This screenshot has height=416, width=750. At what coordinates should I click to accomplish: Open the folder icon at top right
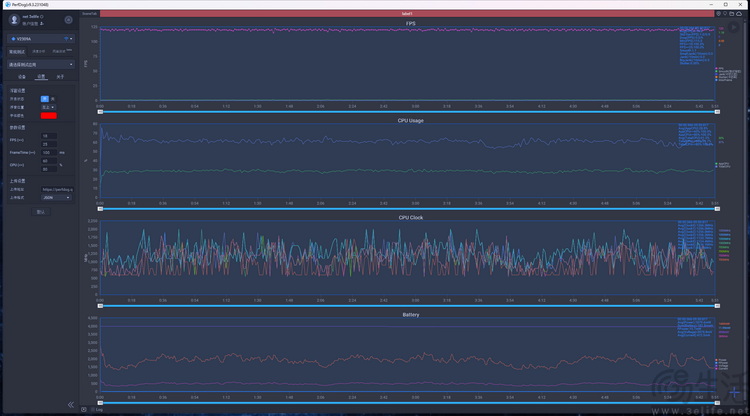point(732,14)
